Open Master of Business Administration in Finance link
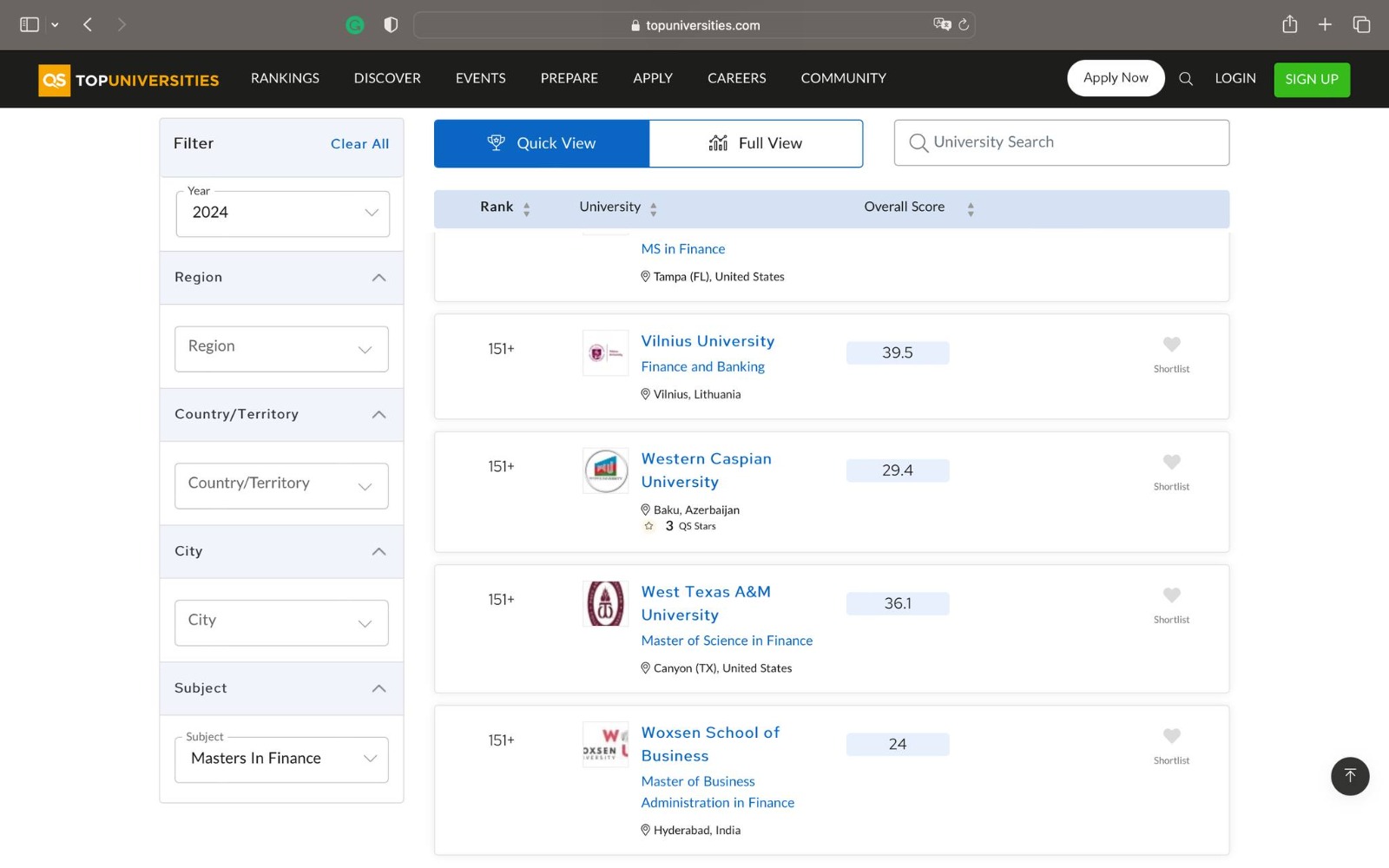This screenshot has width=1389, height=868. pos(717,792)
